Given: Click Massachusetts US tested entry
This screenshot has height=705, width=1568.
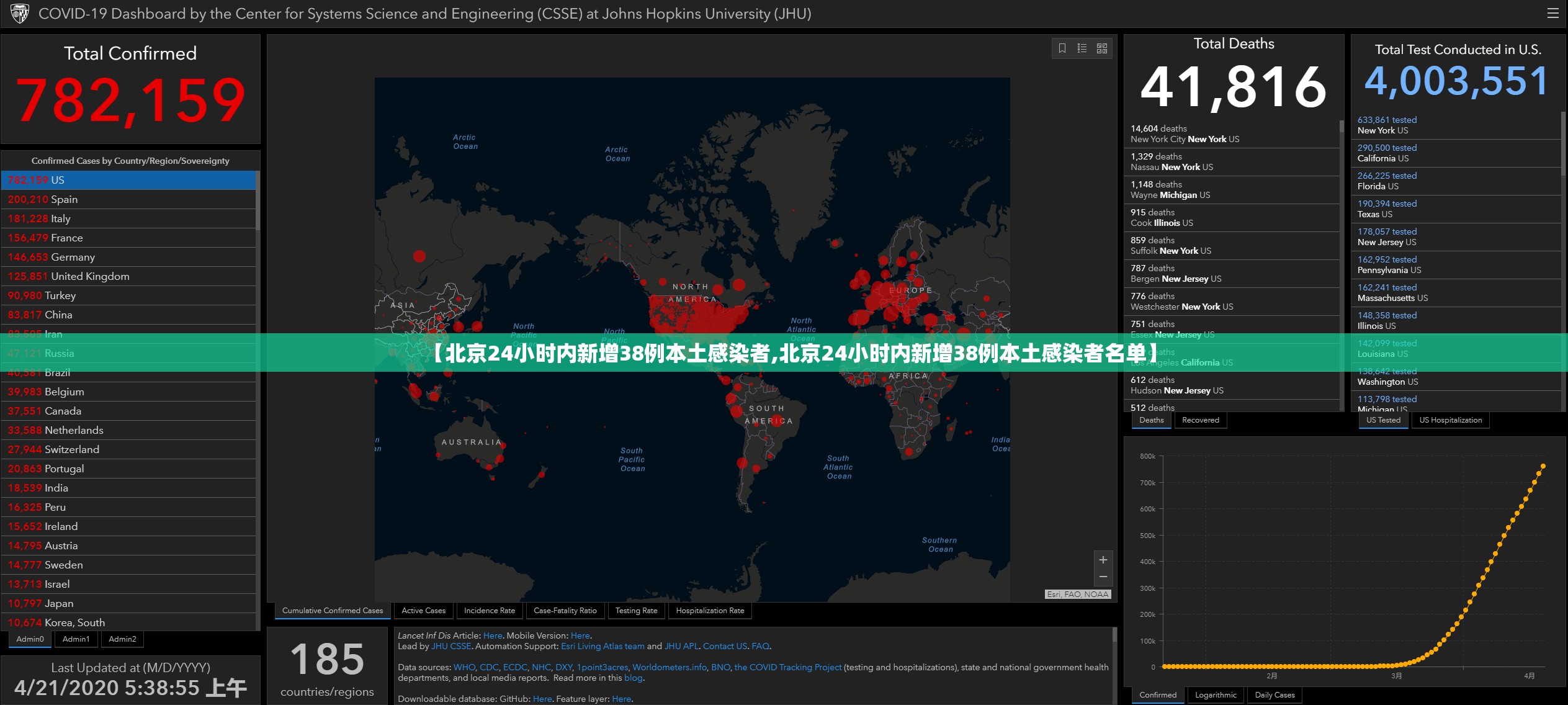Looking at the screenshot, I should (1456, 293).
